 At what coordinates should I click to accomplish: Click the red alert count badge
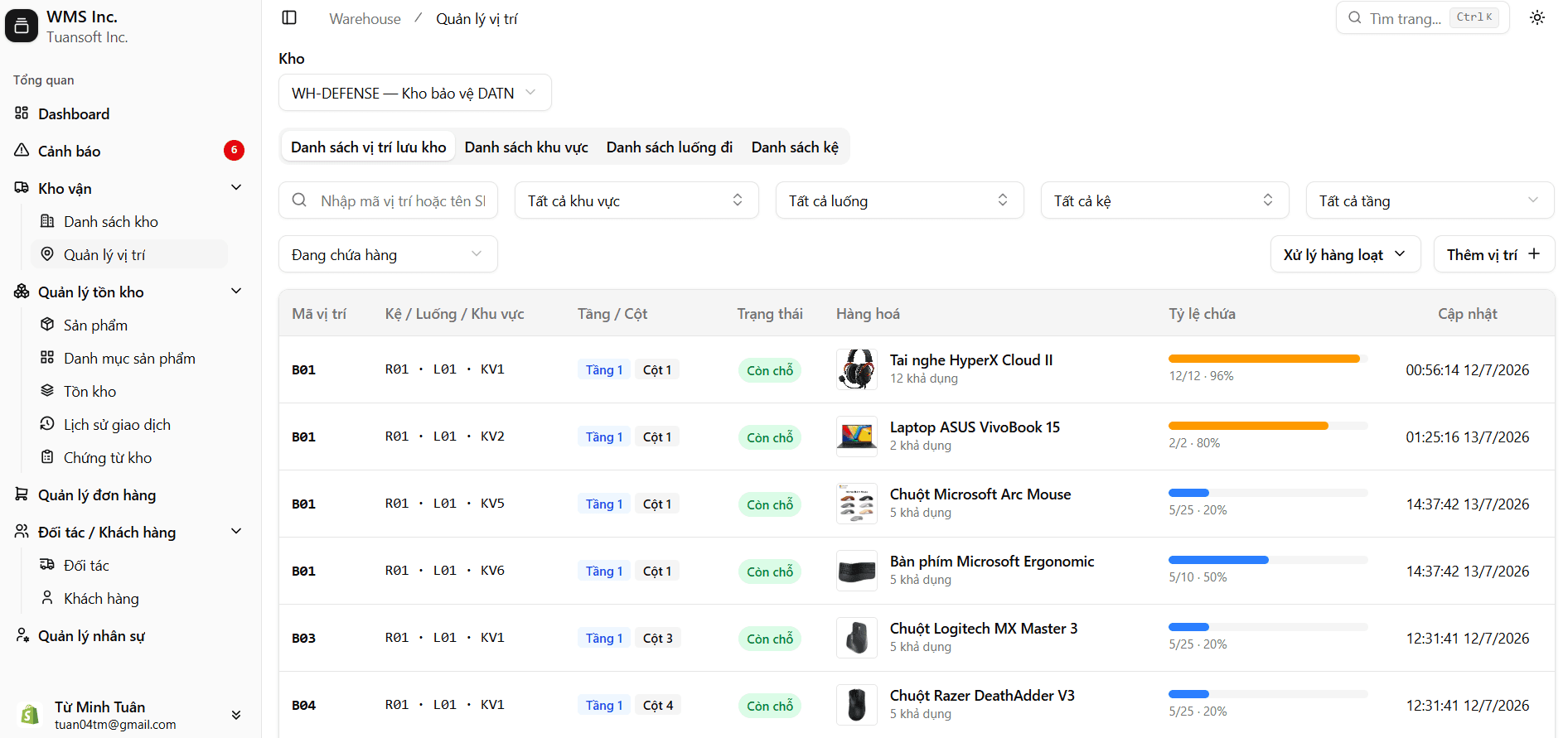[234, 150]
